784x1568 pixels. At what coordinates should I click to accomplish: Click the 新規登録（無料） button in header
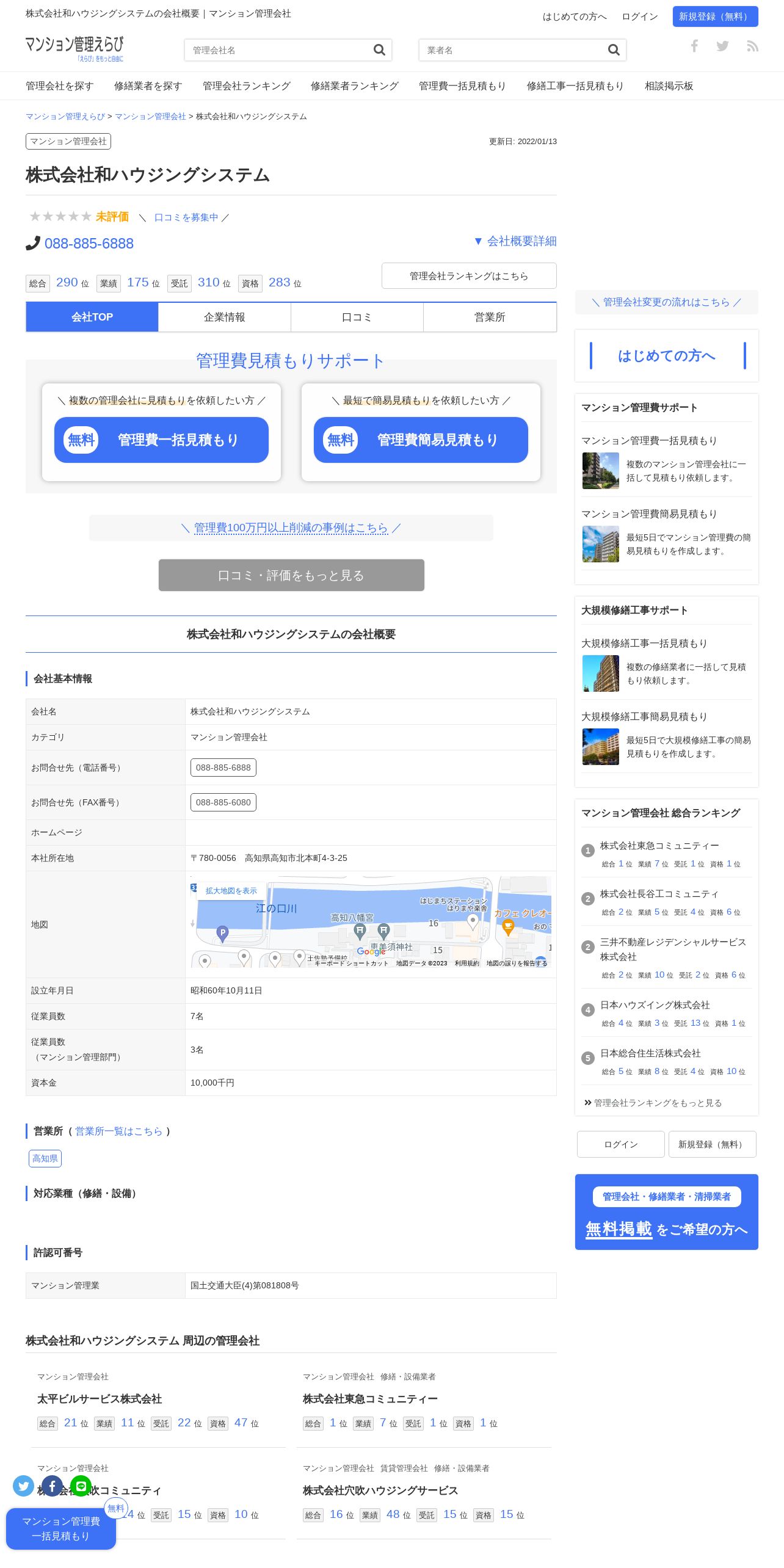click(716, 16)
